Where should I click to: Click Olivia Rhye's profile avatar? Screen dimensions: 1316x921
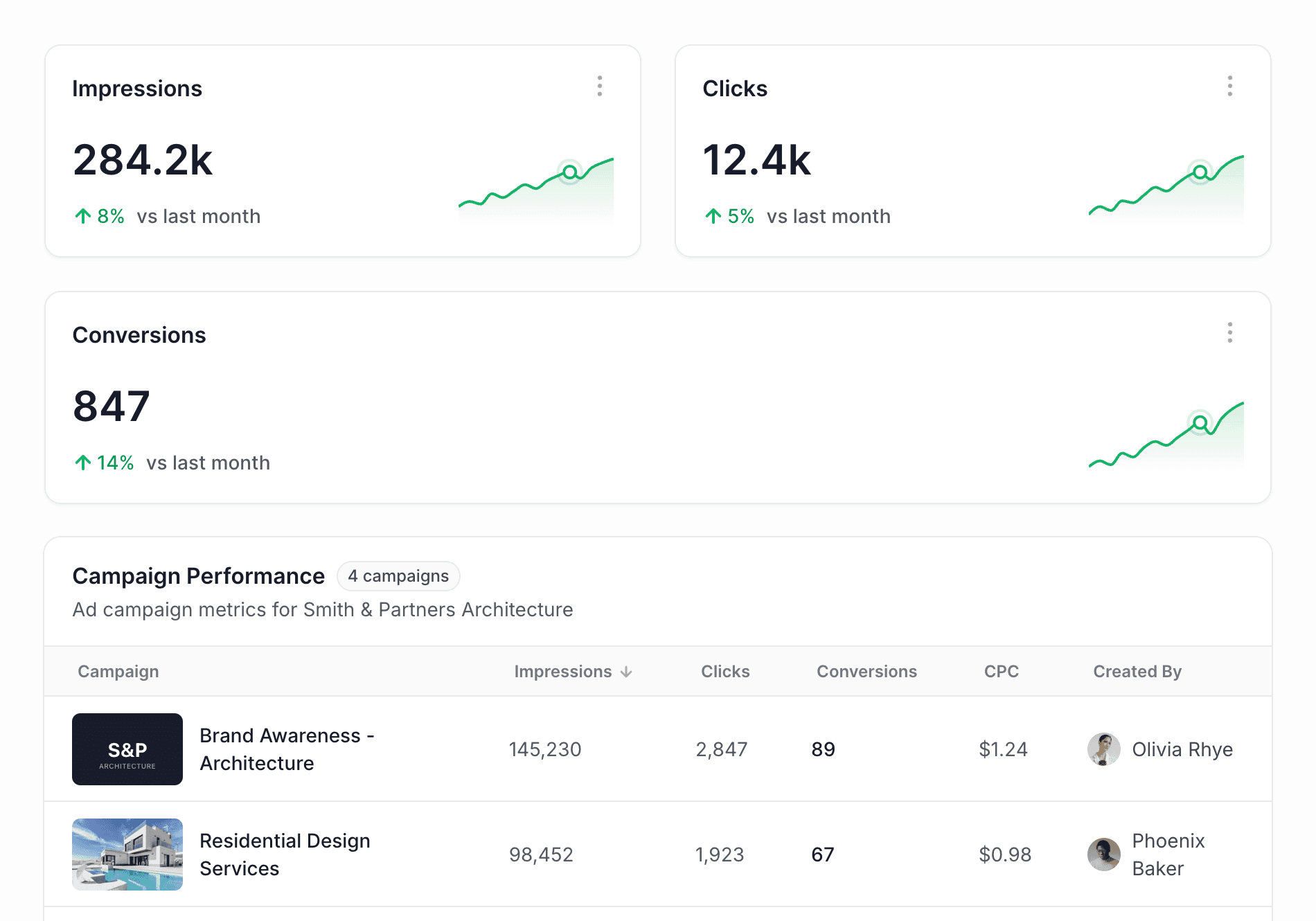[x=1103, y=749]
